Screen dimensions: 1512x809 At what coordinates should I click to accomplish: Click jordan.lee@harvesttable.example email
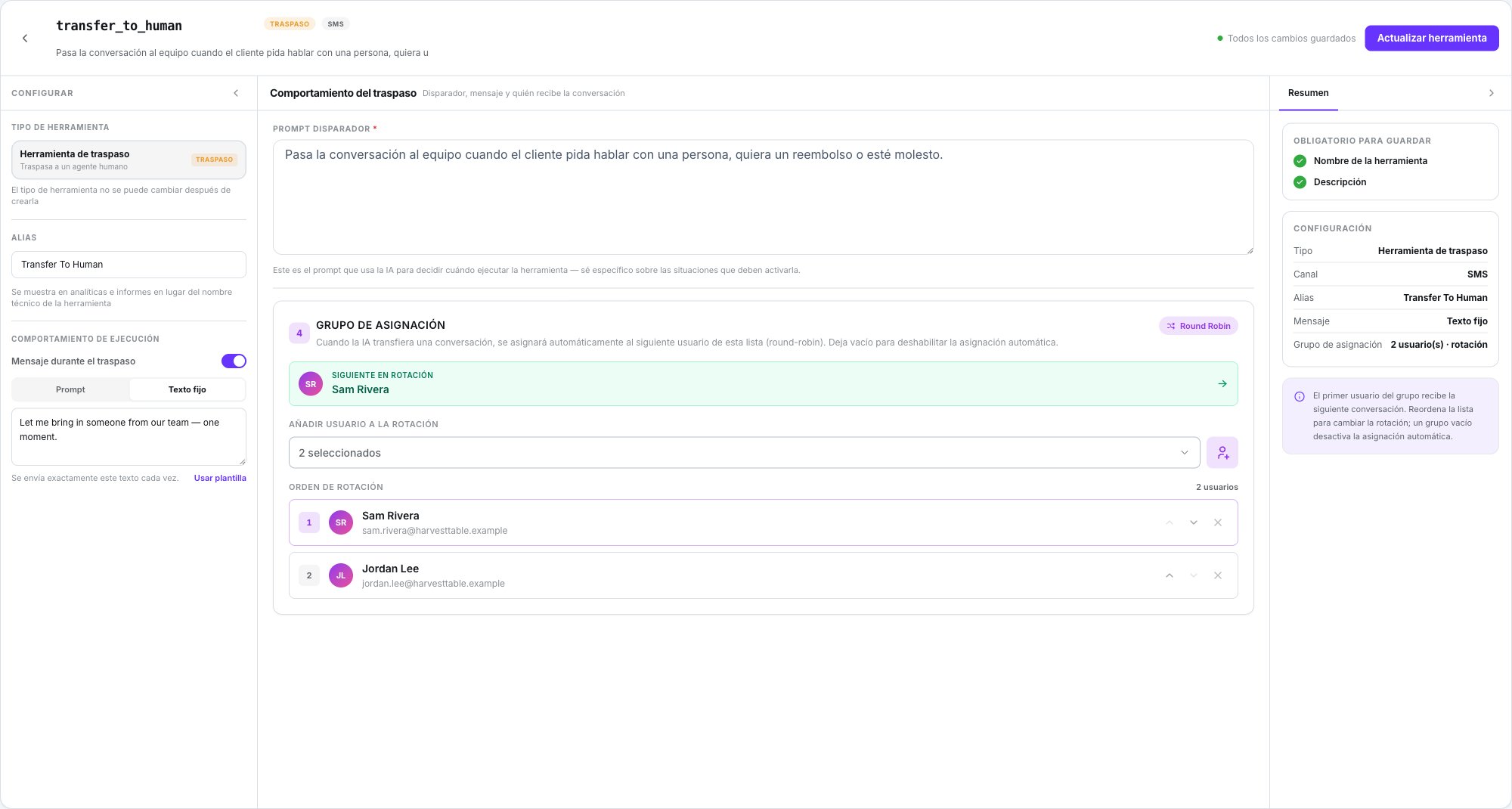tap(433, 584)
